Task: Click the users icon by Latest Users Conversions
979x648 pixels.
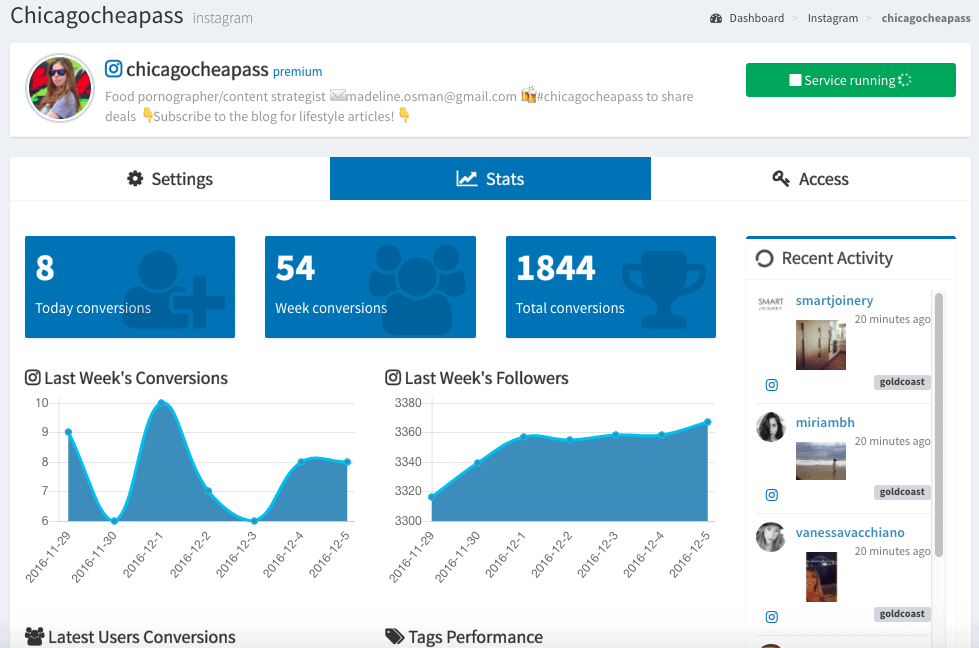Action: [34, 637]
